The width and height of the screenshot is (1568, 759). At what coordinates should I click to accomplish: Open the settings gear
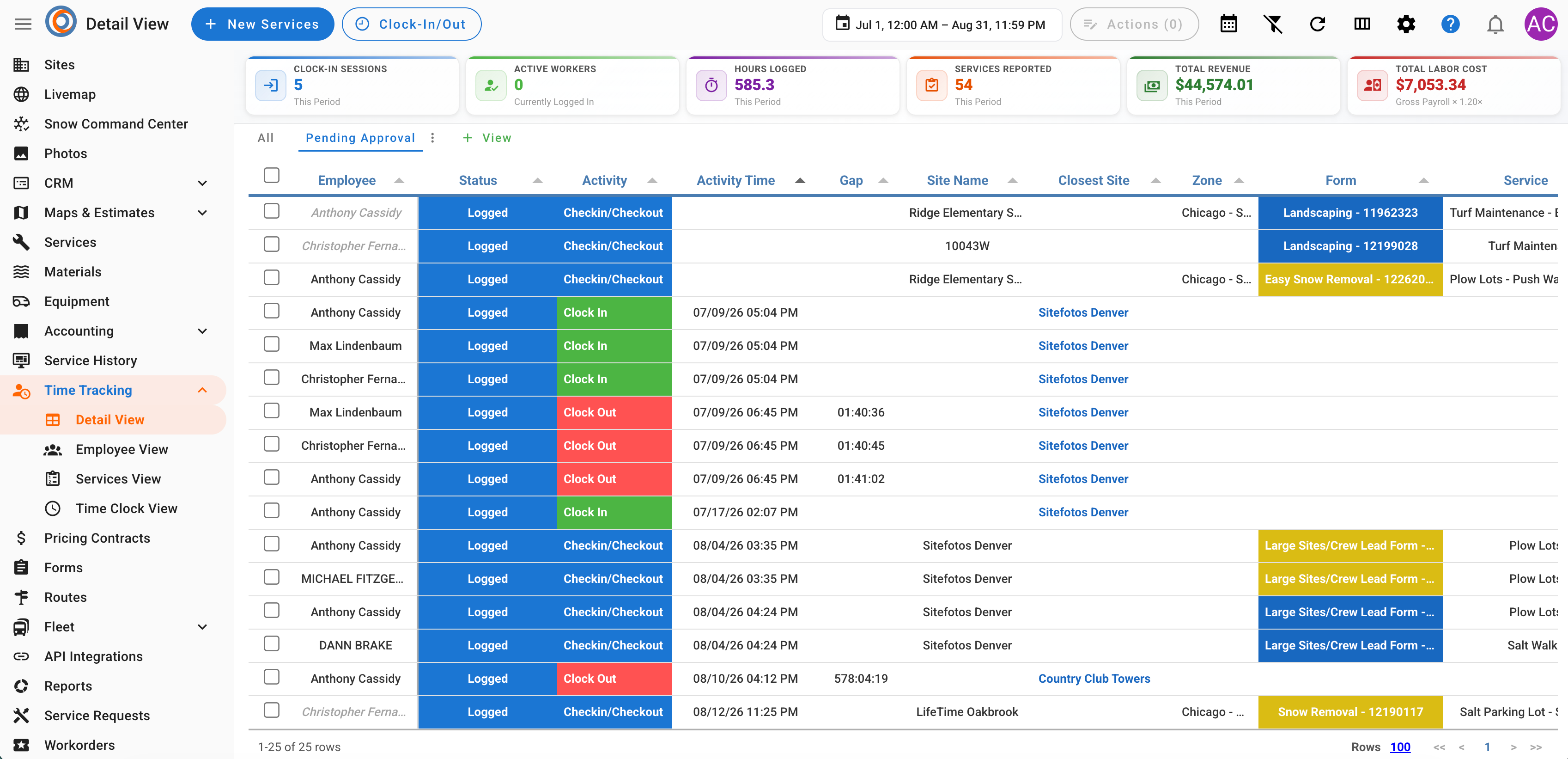tap(1406, 24)
